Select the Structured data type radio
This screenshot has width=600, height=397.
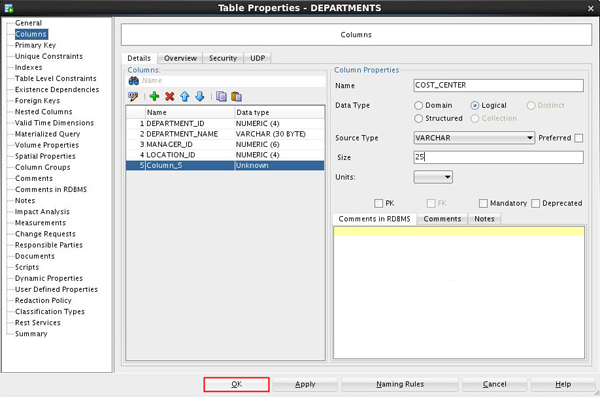coord(419,118)
